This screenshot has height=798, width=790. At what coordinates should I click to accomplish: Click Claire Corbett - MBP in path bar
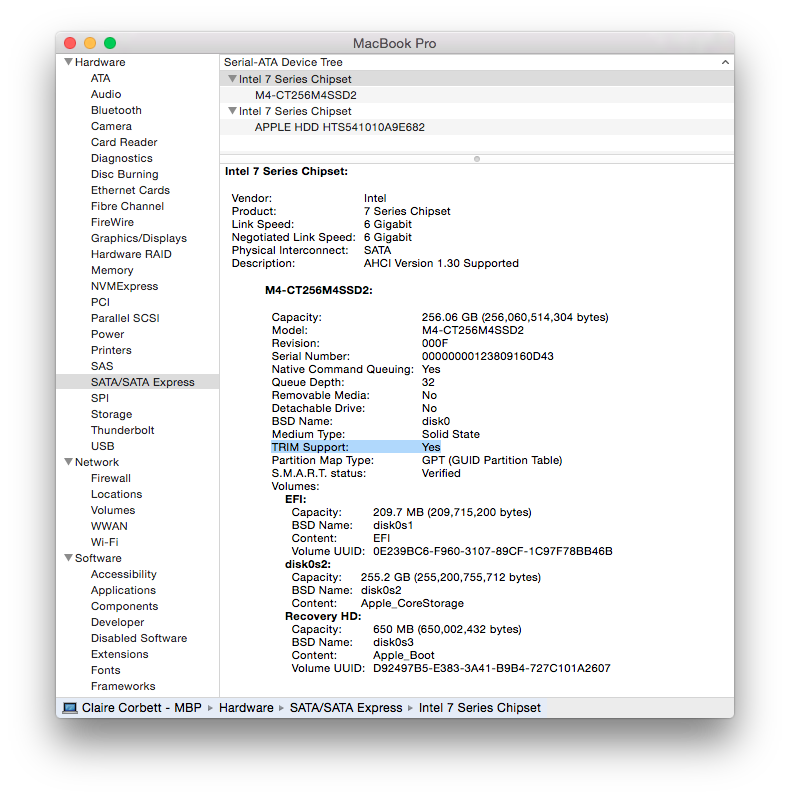pos(142,707)
